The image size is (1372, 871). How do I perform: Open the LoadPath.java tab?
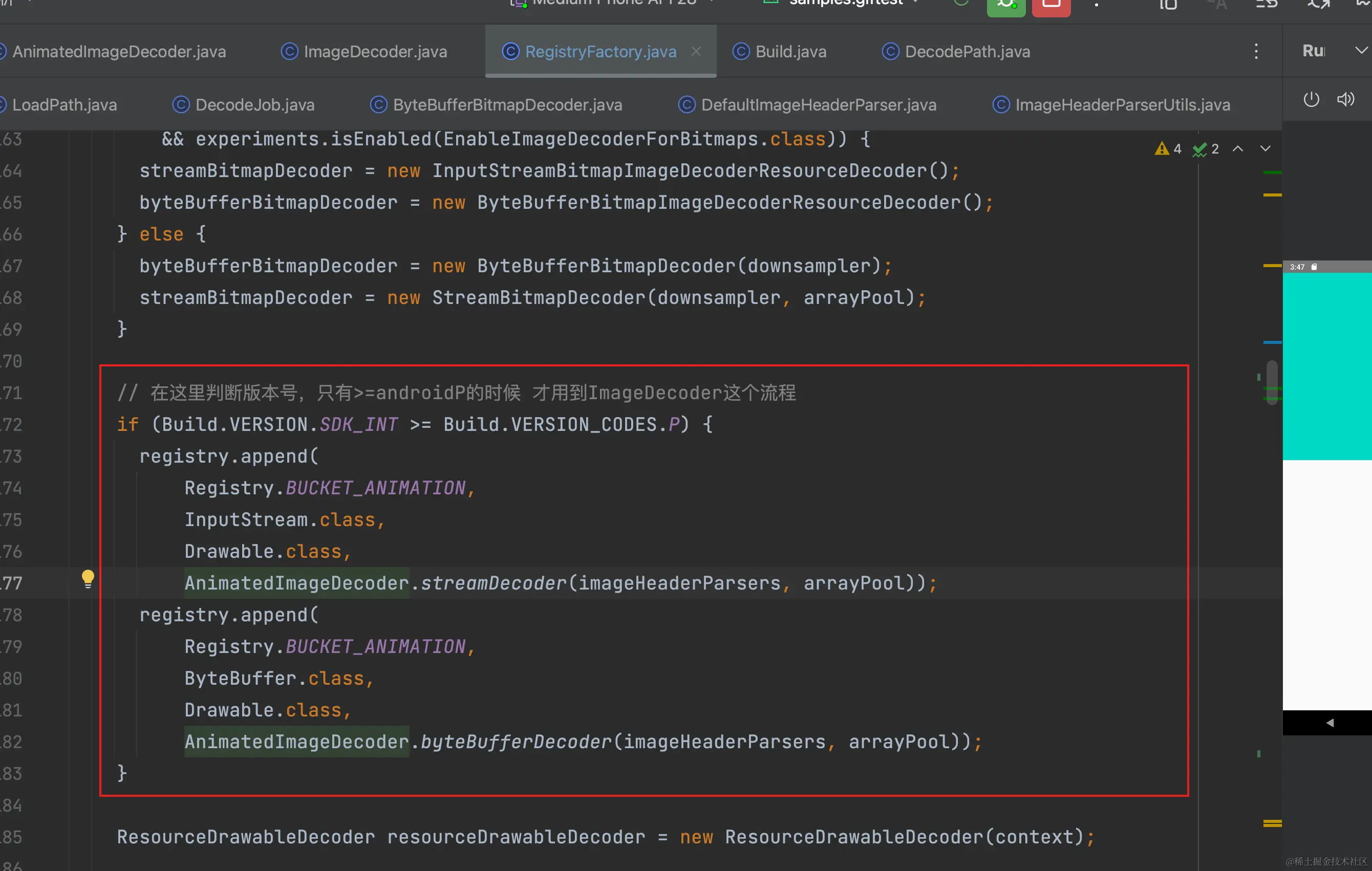[x=65, y=105]
